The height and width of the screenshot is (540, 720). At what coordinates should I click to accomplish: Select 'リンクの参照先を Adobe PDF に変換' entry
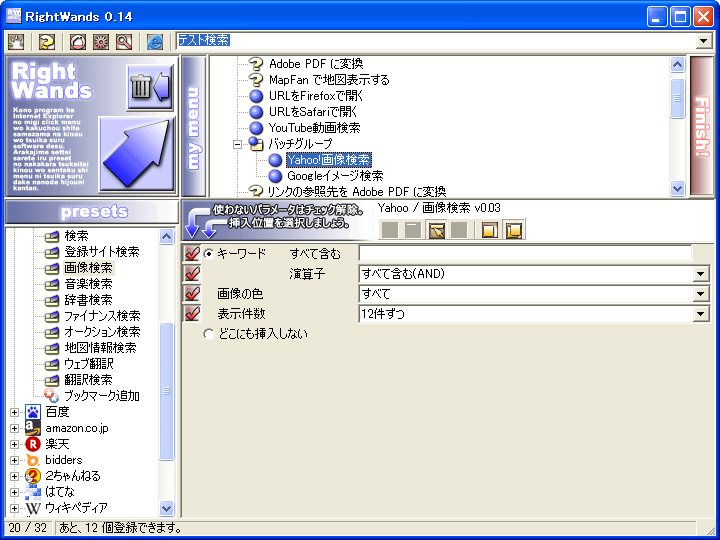(357, 191)
